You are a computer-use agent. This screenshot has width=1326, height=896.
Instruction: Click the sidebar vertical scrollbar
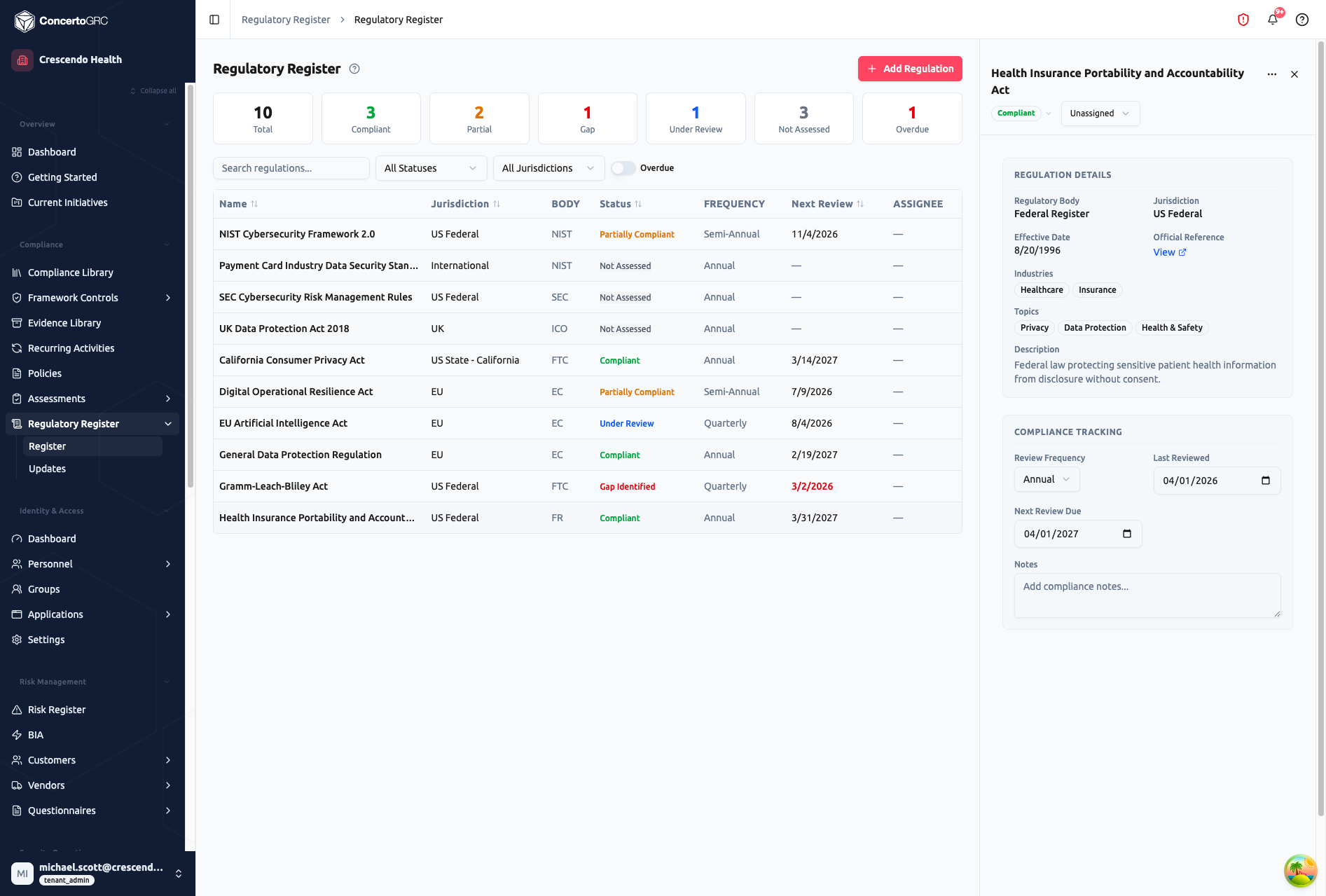pyautogui.click(x=190, y=286)
